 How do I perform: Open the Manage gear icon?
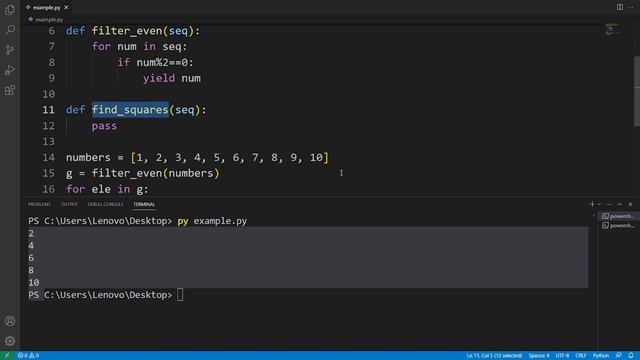[10, 341]
